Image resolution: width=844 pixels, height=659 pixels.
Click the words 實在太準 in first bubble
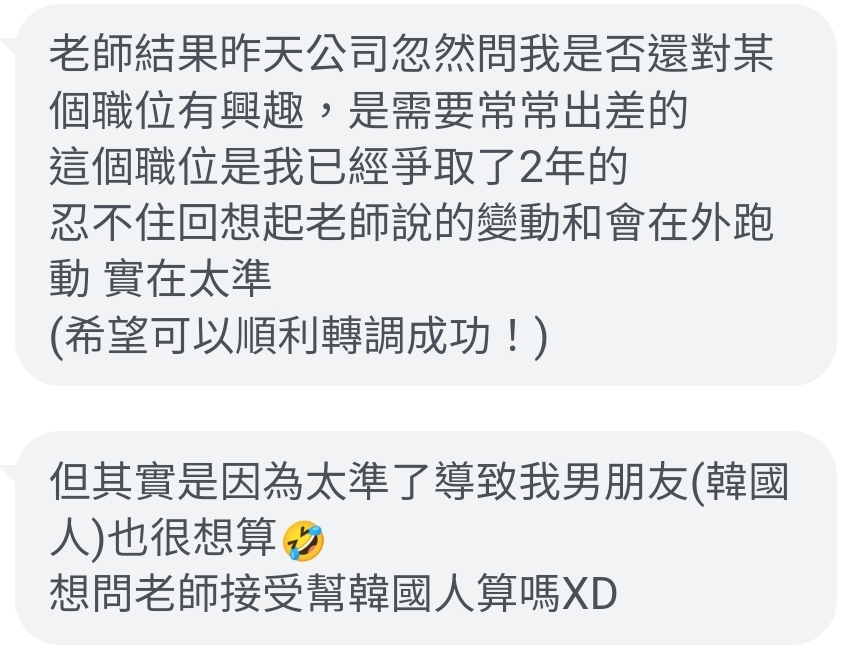click(187, 279)
